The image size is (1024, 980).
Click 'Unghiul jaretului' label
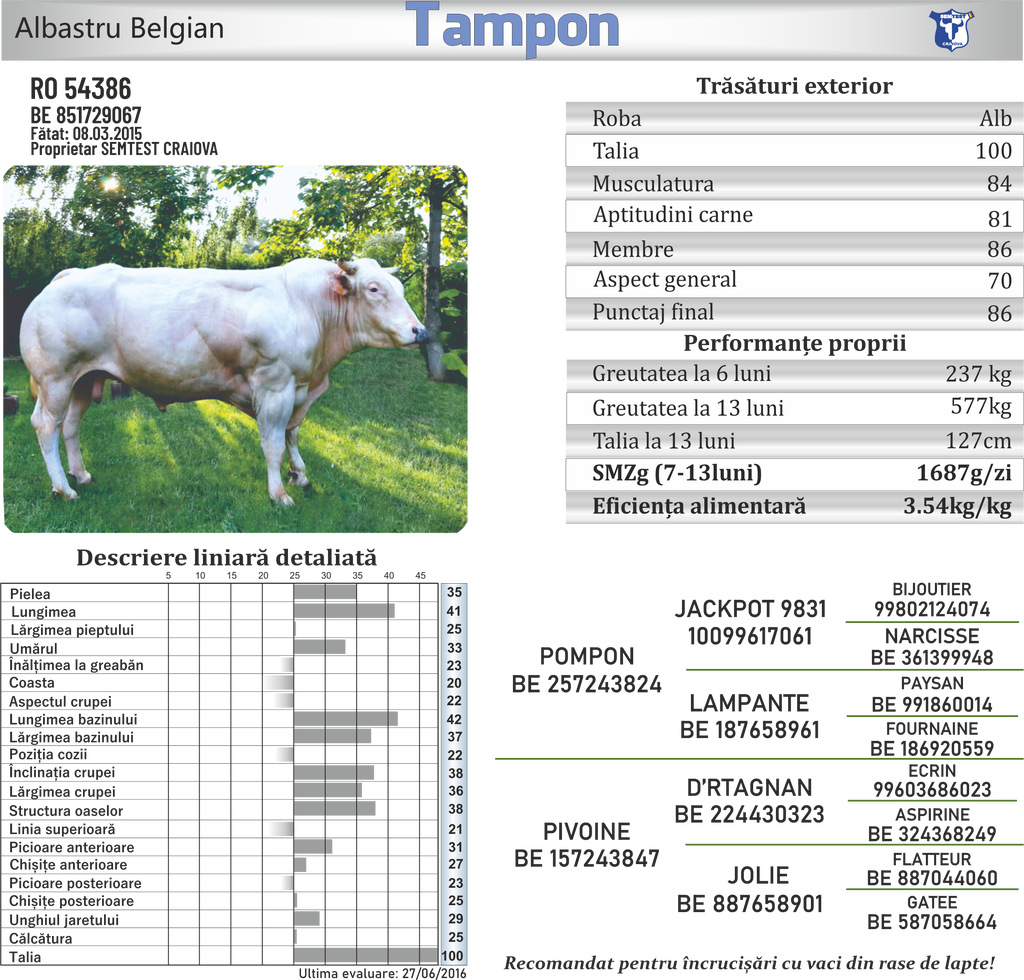point(63,920)
